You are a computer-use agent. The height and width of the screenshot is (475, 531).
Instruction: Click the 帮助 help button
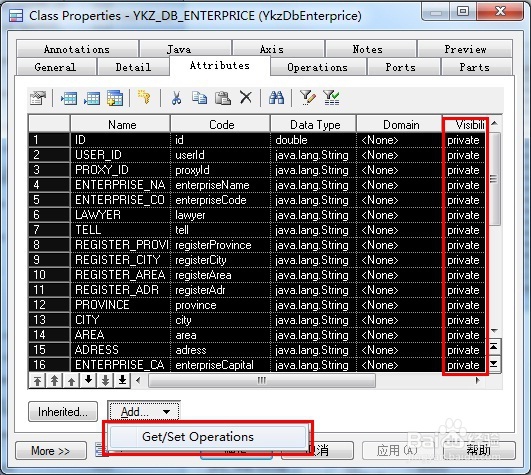point(479,451)
